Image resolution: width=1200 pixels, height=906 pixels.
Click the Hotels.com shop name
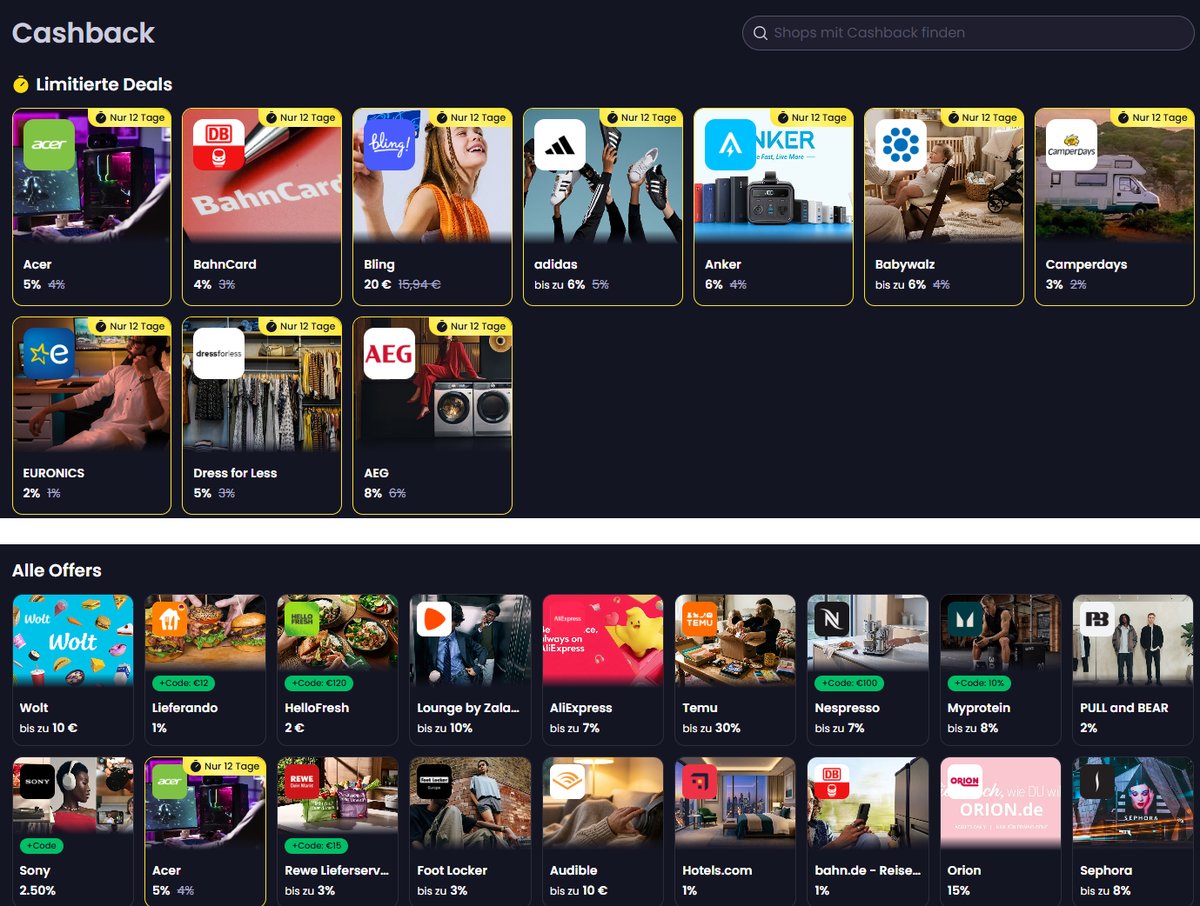pos(717,870)
